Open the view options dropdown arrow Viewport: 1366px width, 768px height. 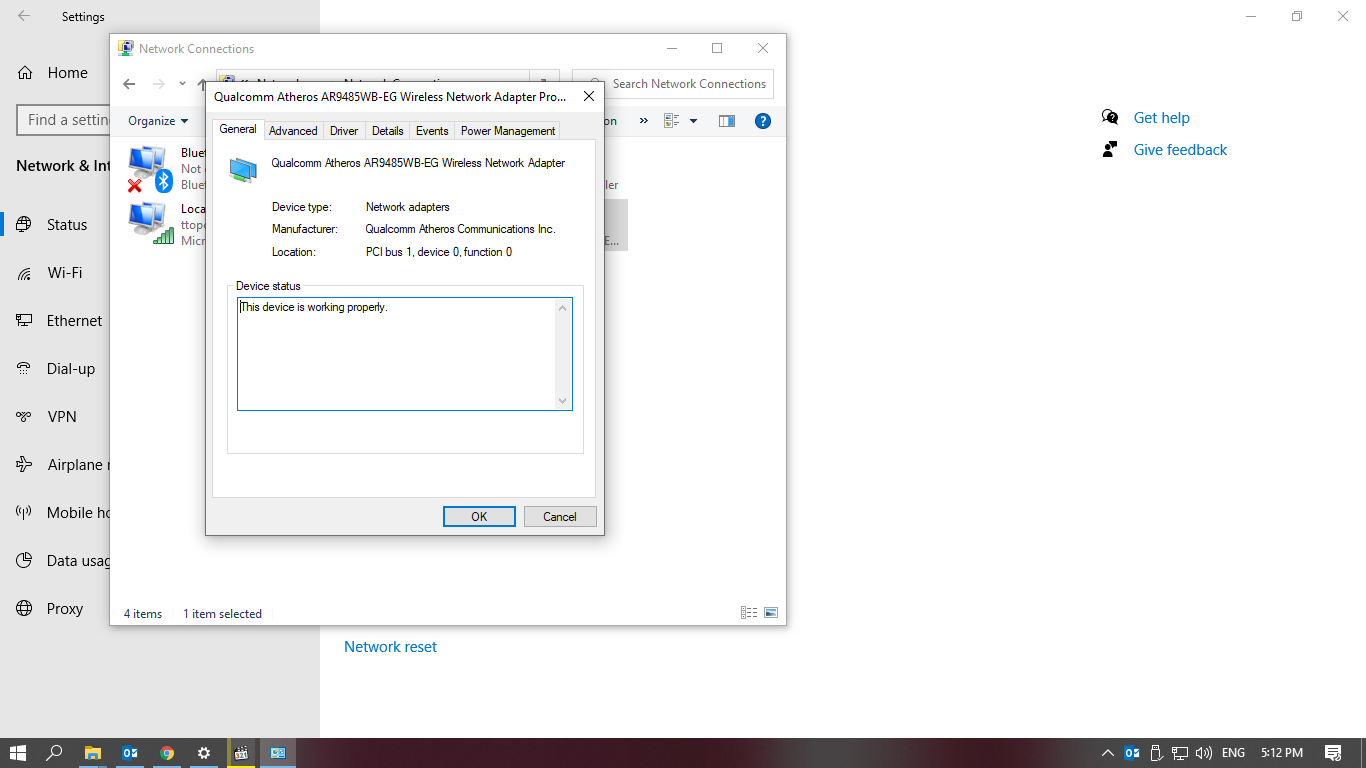(693, 121)
